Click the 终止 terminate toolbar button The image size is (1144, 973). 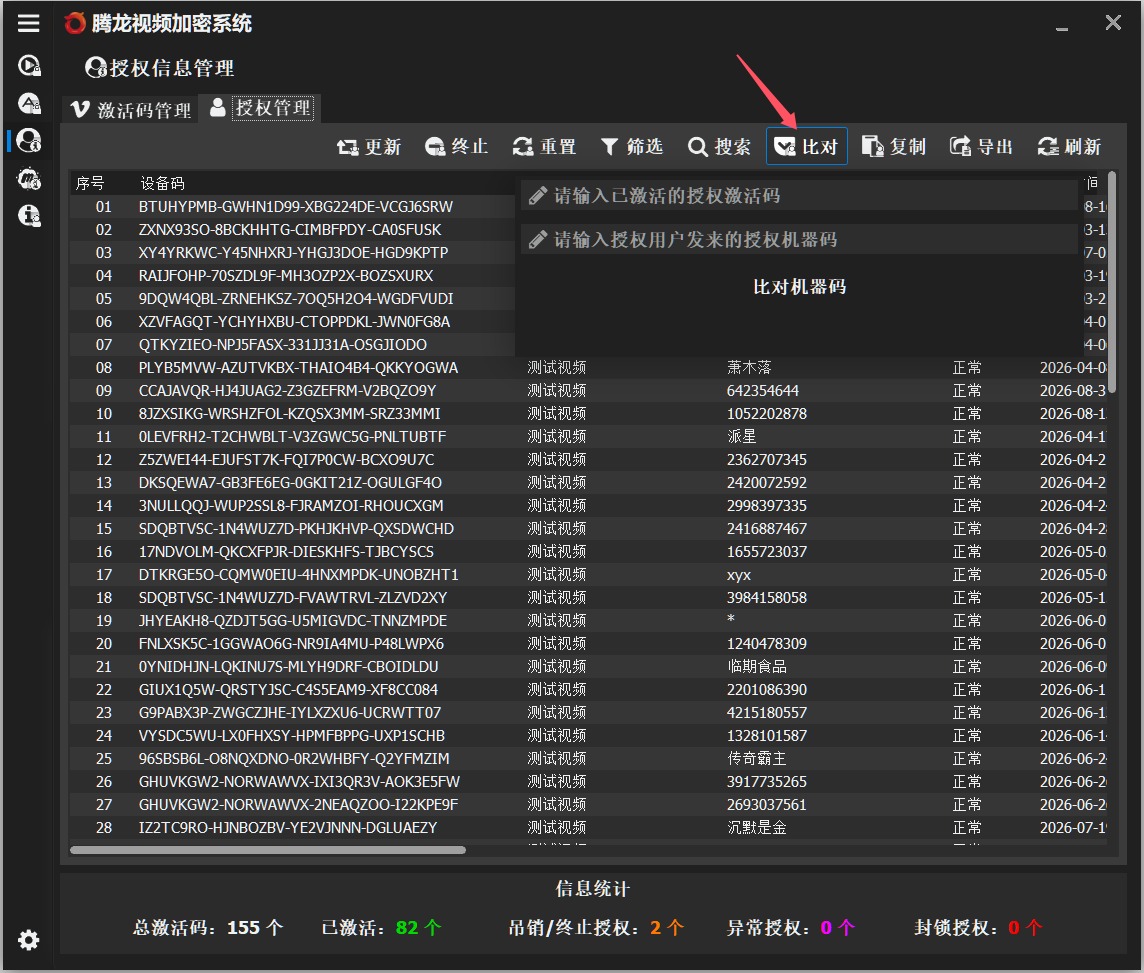(456, 147)
